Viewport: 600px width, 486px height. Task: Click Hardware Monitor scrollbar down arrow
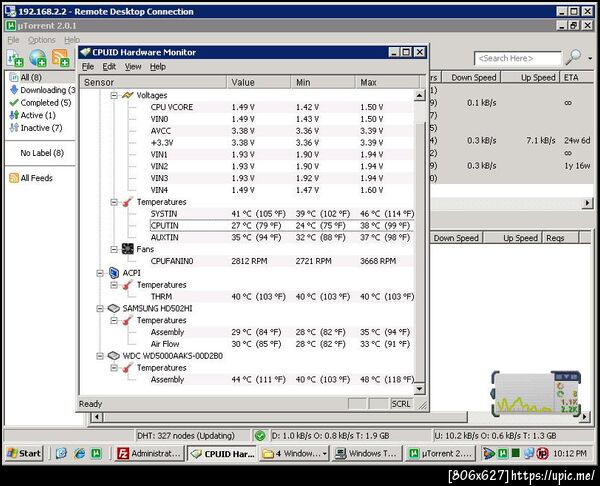419,389
